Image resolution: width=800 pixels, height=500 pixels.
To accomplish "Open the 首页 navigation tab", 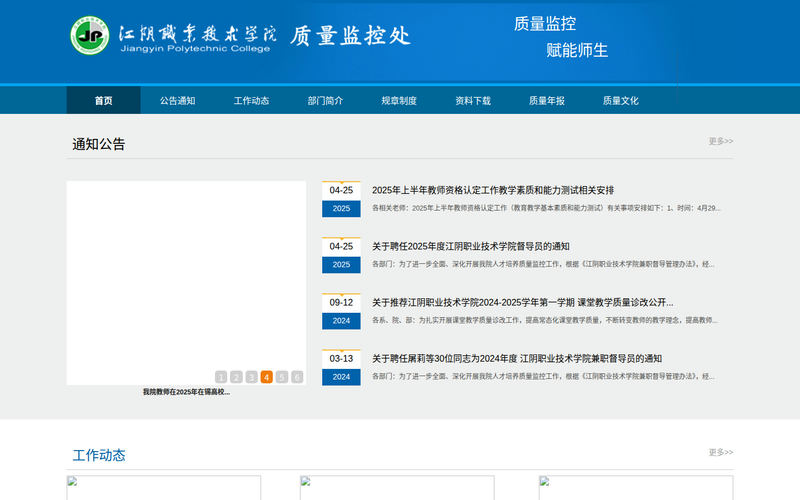I will coord(104,101).
